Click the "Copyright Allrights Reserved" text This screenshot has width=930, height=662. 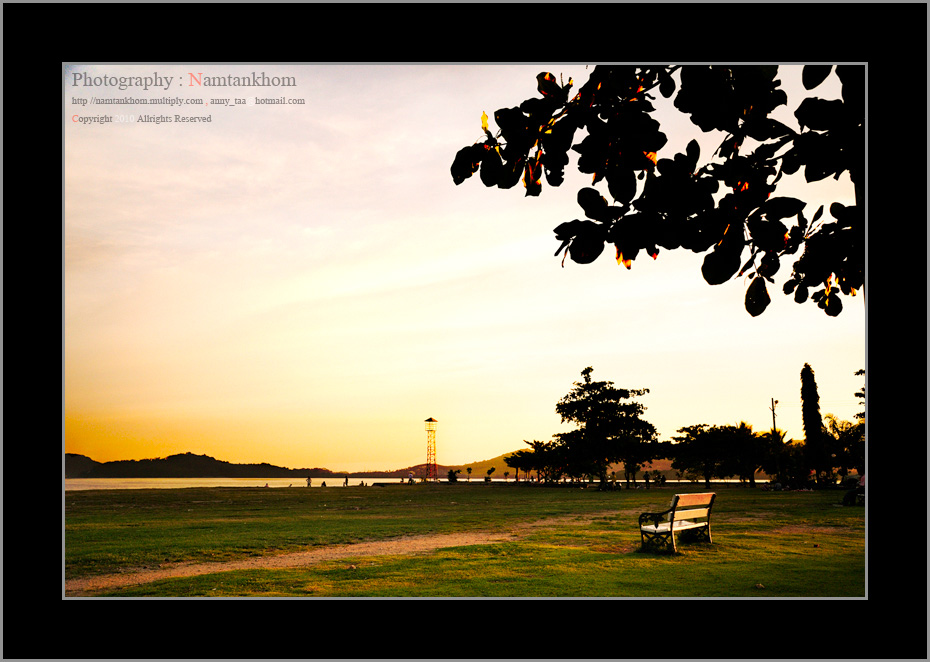click(141, 119)
